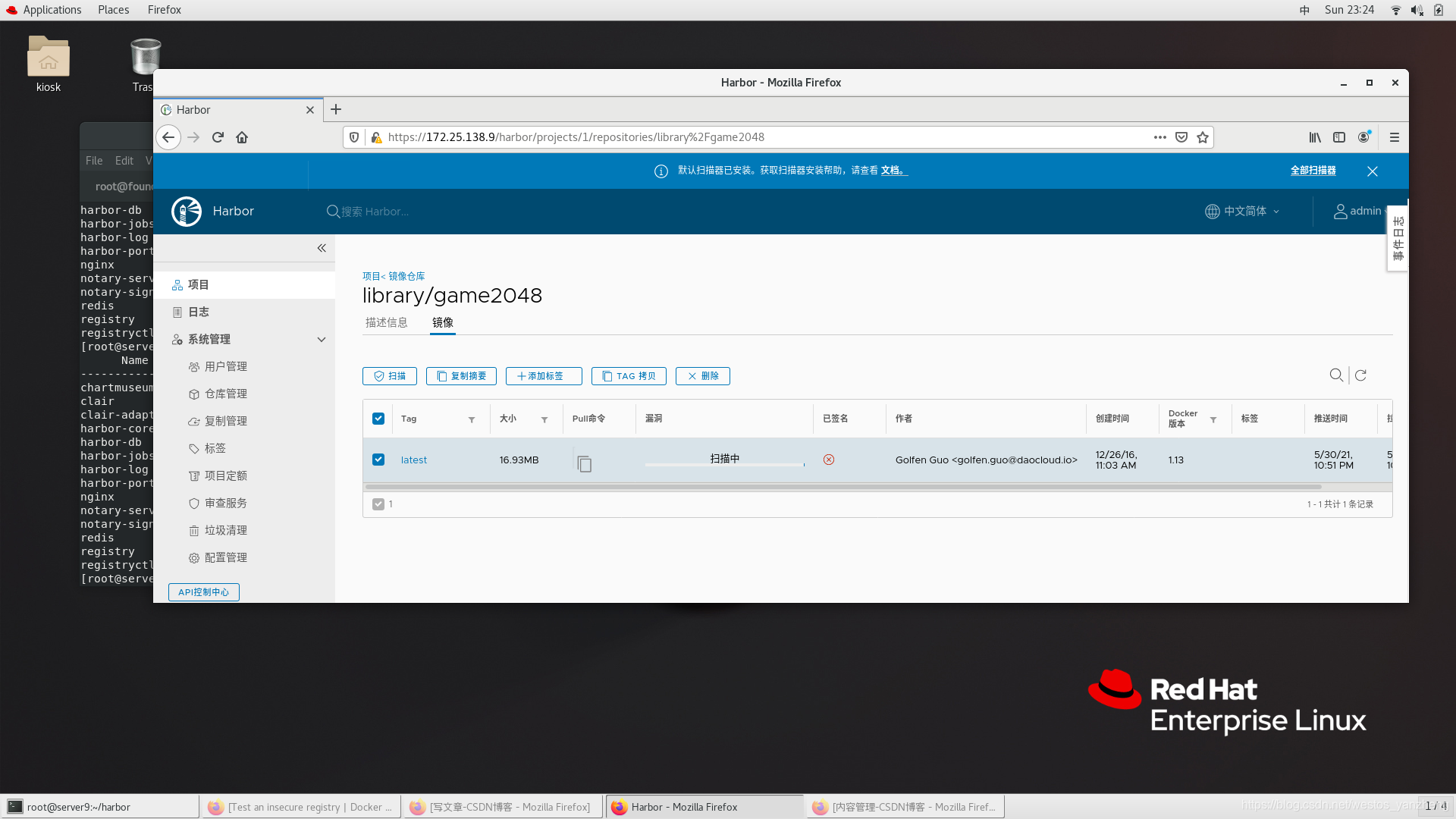Click the search magnifier in Harbor header
Screen dimensions: 1456x819
[333, 212]
